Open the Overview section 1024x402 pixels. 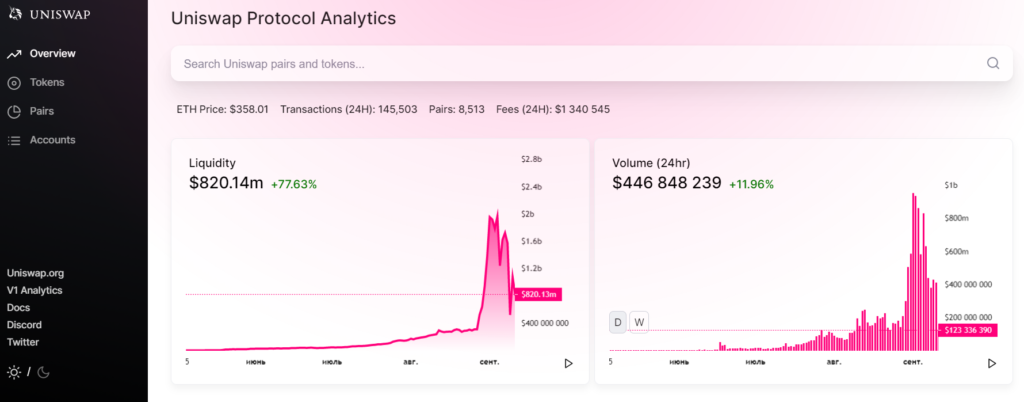pos(52,54)
